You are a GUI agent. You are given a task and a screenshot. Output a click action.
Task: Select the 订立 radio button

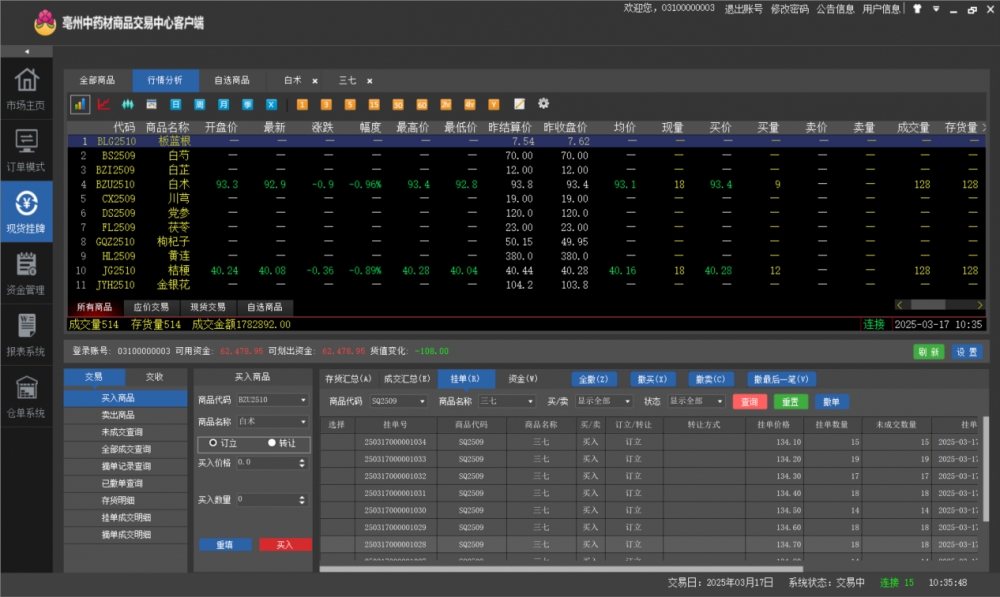213,442
